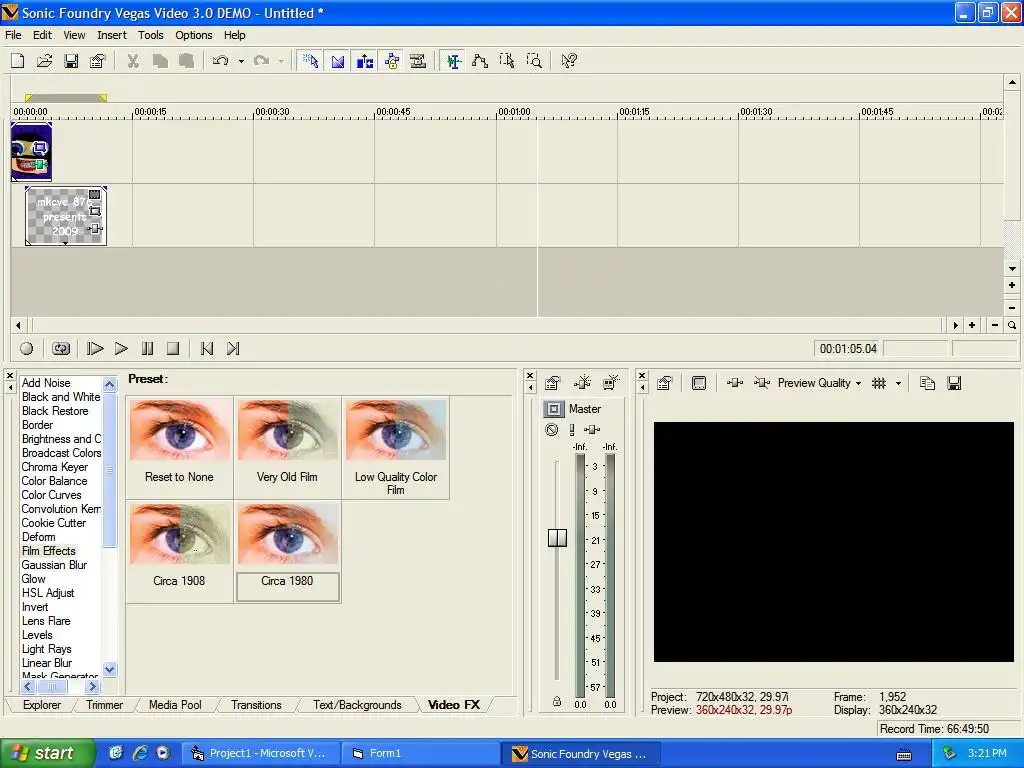
Task: Zoom in timeline with plus button
Action: (972, 325)
